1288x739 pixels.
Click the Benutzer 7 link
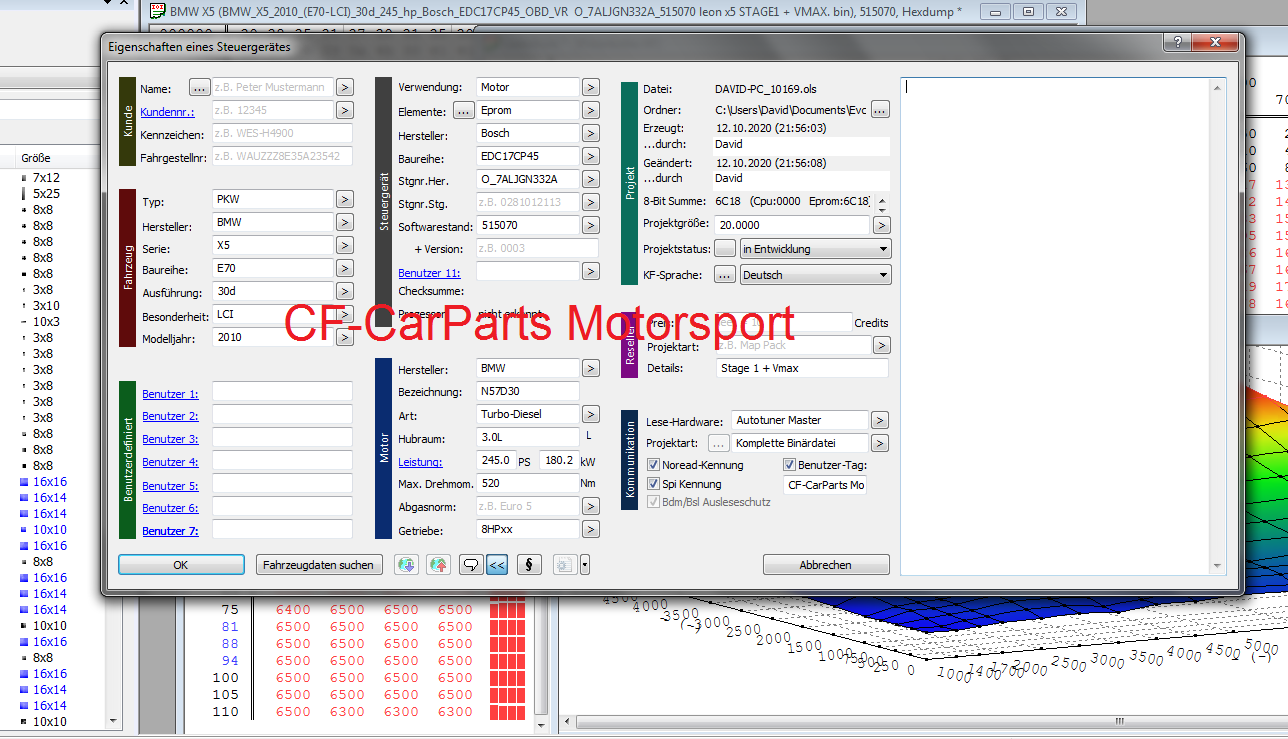click(x=170, y=531)
